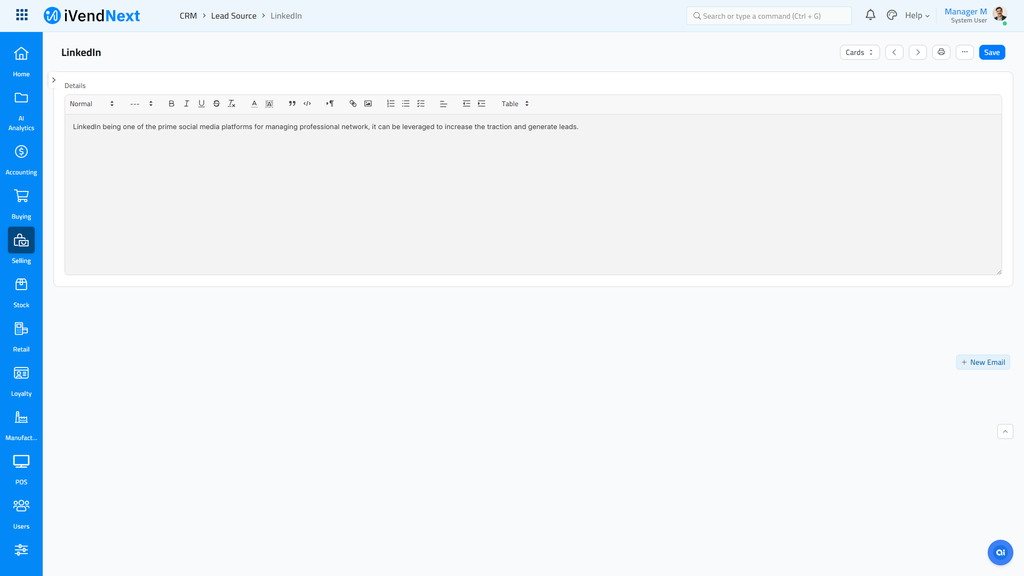Click inside the Details text editor

[x=533, y=195]
